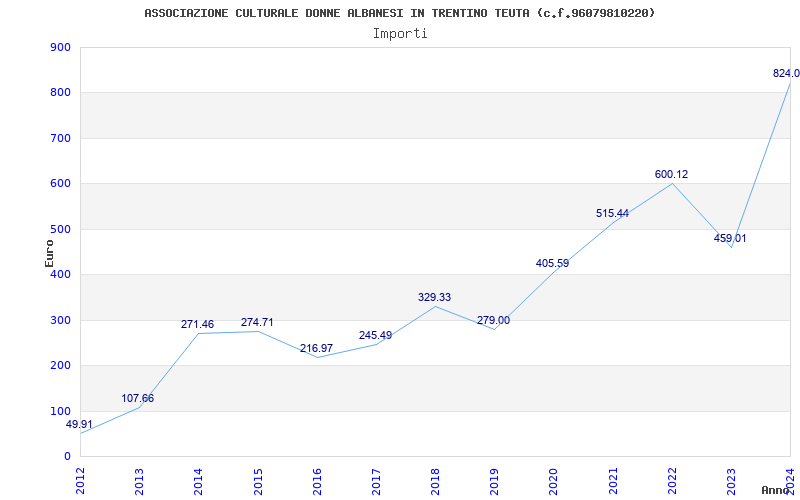
Task: Click the Importi subtitle
Action: point(400,34)
